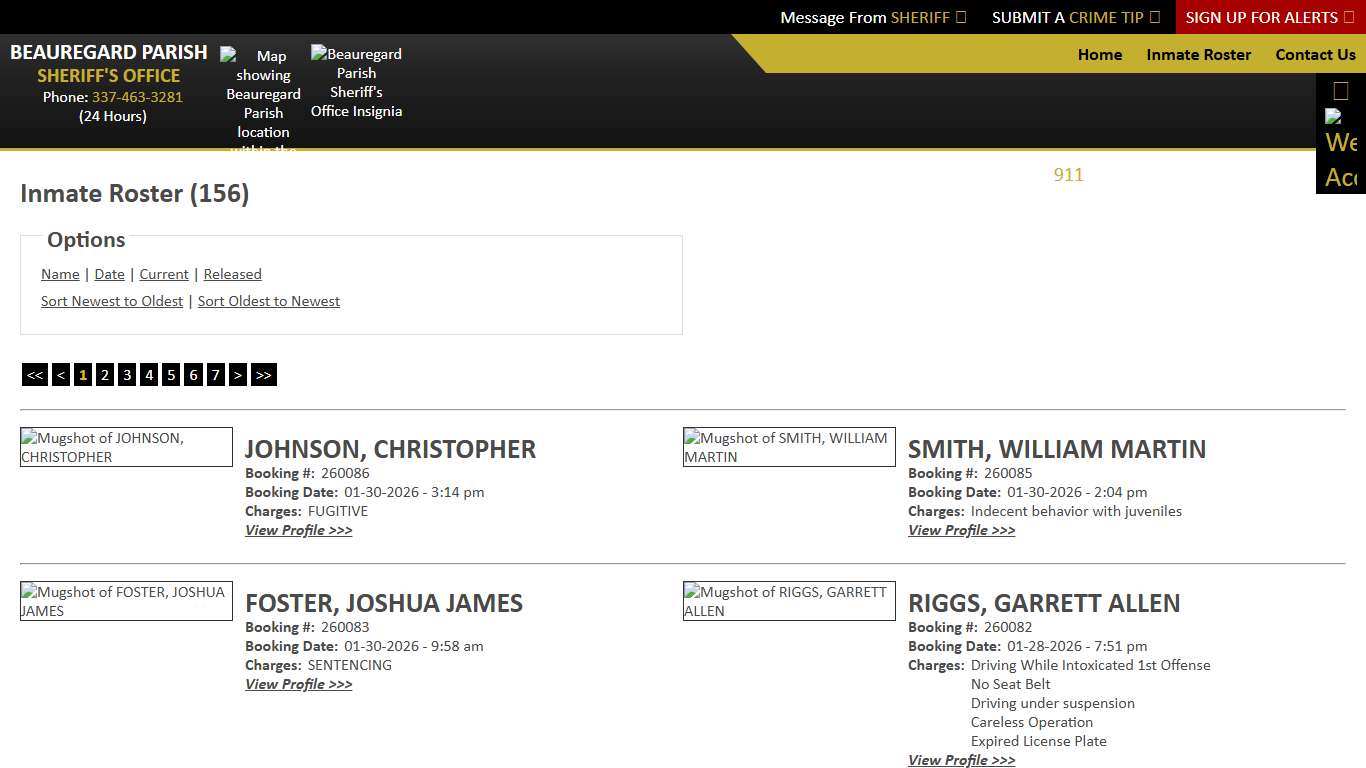1366x768 pixels.
Task: Sort Newest to Oldest
Action: (111, 301)
